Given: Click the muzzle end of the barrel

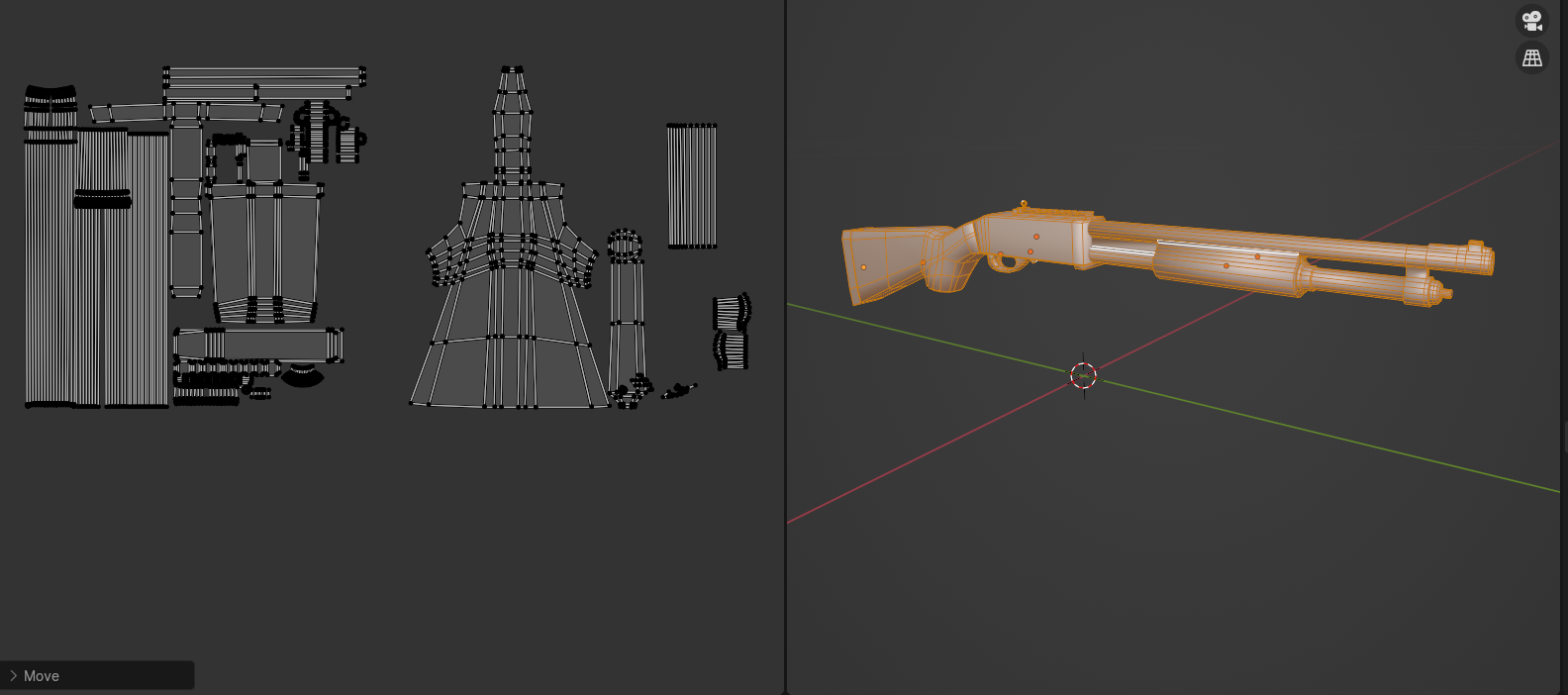Looking at the screenshot, I should pyautogui.click(x=1483, y=259).
